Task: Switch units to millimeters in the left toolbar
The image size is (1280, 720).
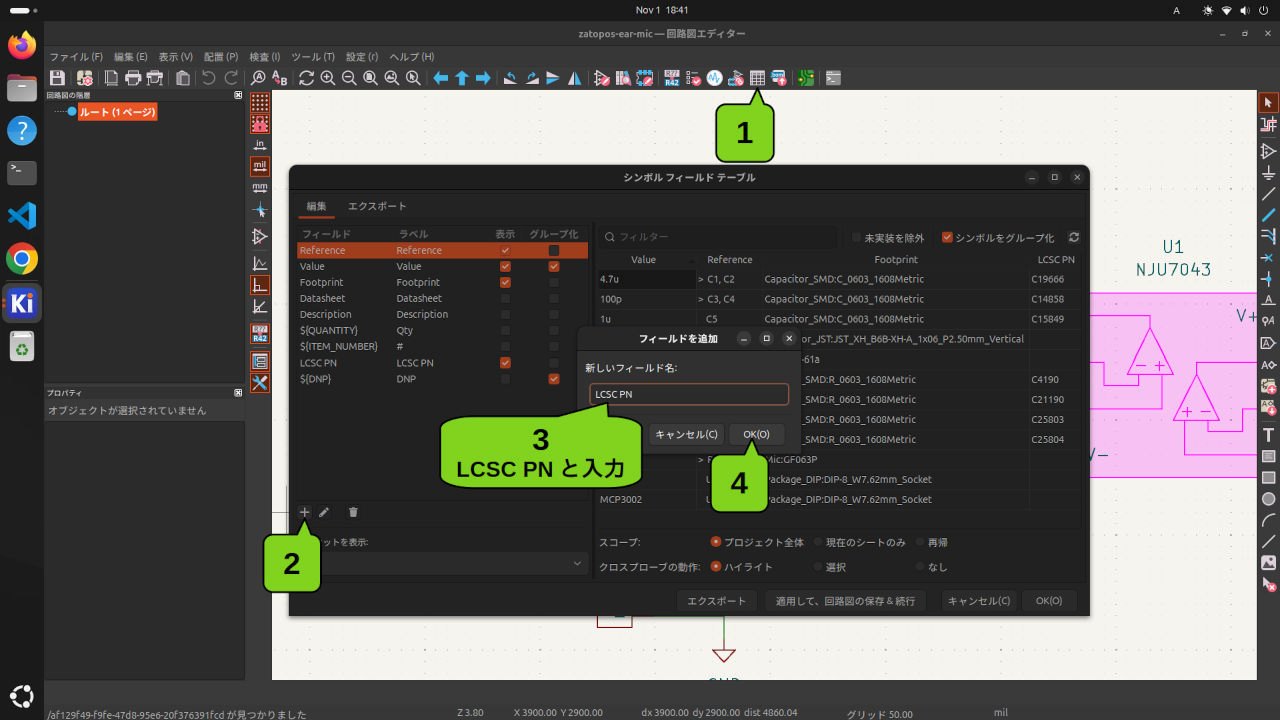Action: (260, 188)
